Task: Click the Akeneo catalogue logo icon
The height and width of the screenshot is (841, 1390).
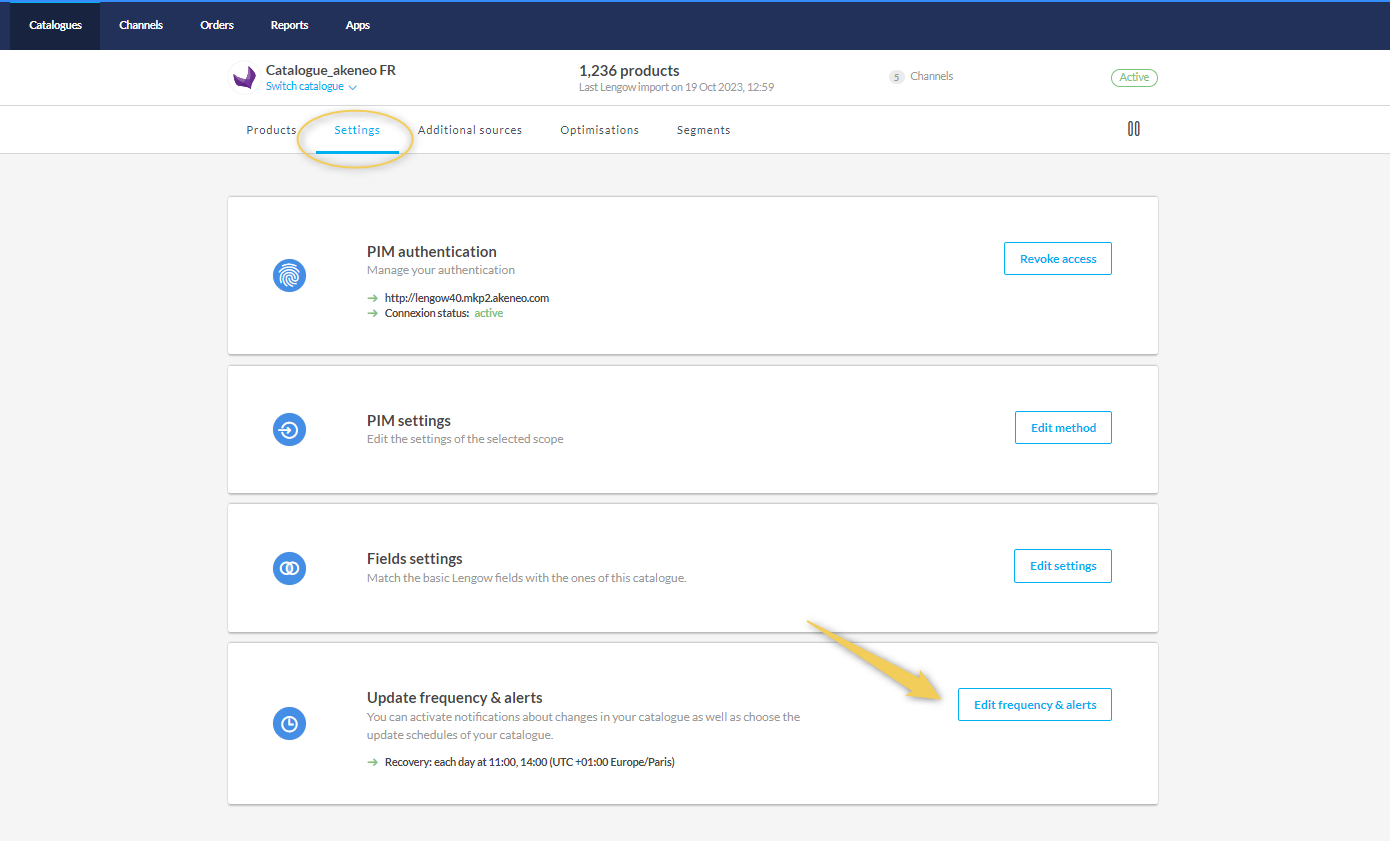Action: click(x=244, y=78)
